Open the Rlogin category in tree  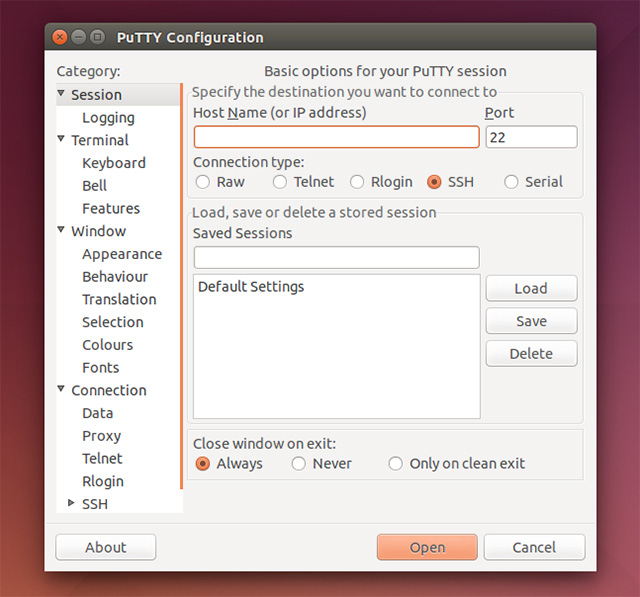coord(103,481)
